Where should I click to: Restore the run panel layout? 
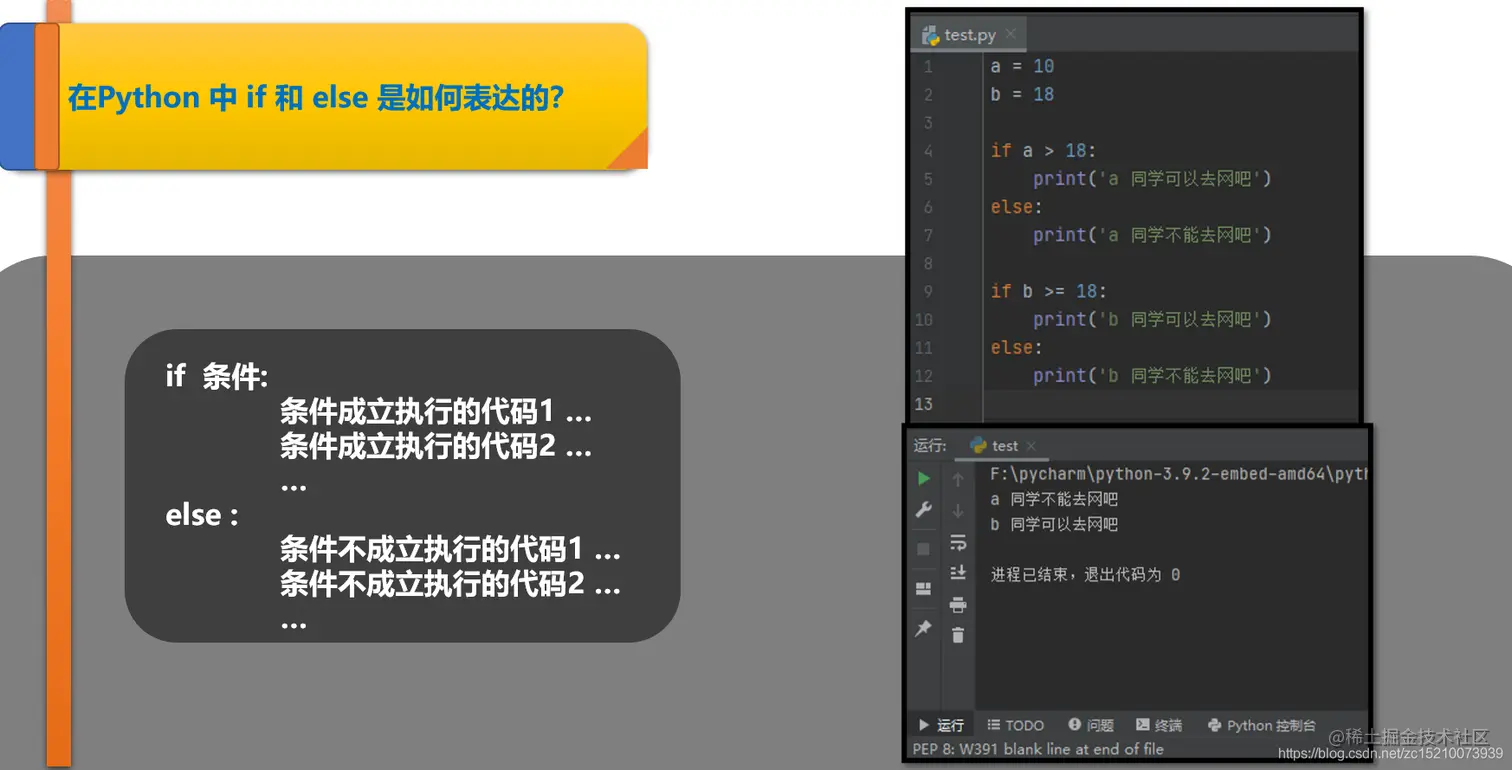click(x=924, y=589)
